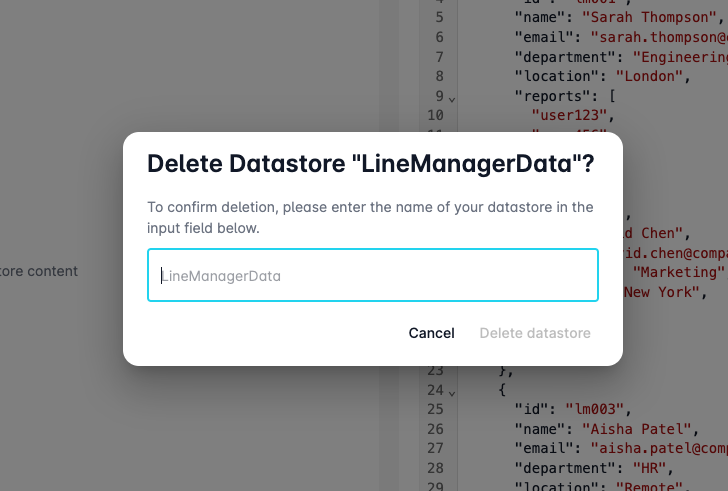Image resolution: width=728 pixels, height=491 pixels.
Task: Click line number 28 in the gutter
Action: pos(435,468)
